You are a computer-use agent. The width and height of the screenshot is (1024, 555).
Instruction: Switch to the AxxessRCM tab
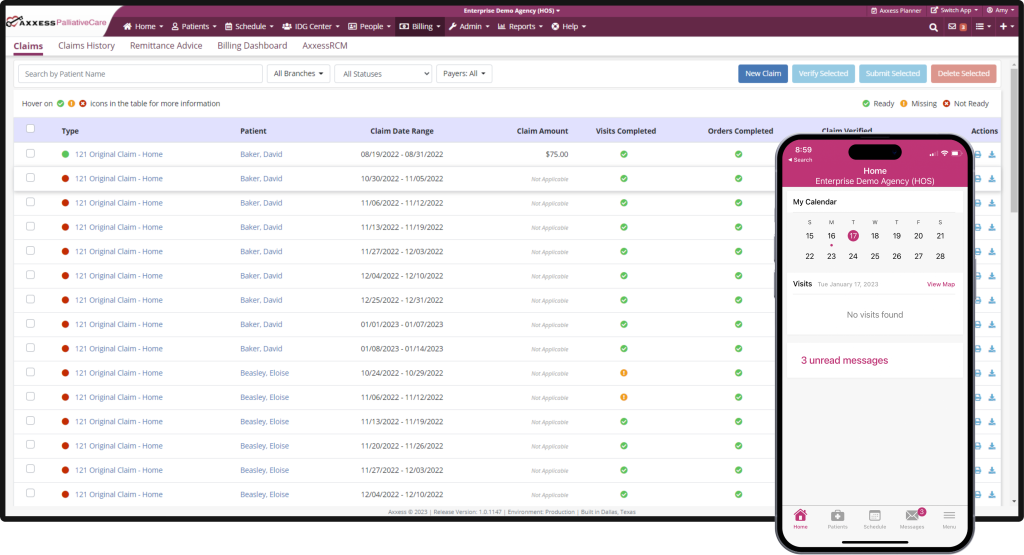(325, 46)
